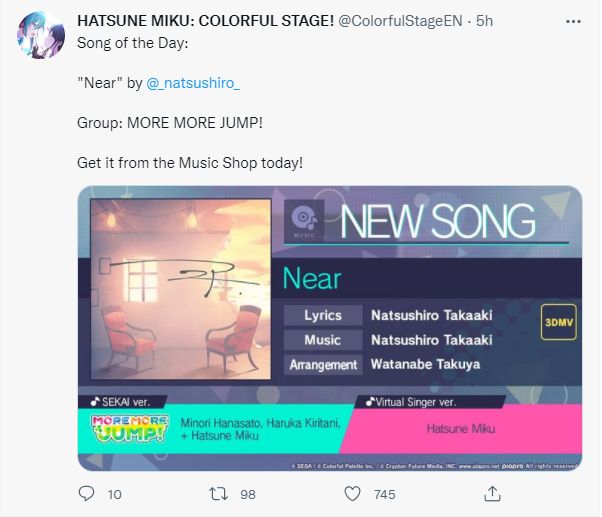Open the share tweet icon
The width and height of the screenshot is (602, 517).
pyautogui.click(x=492, y=494)
